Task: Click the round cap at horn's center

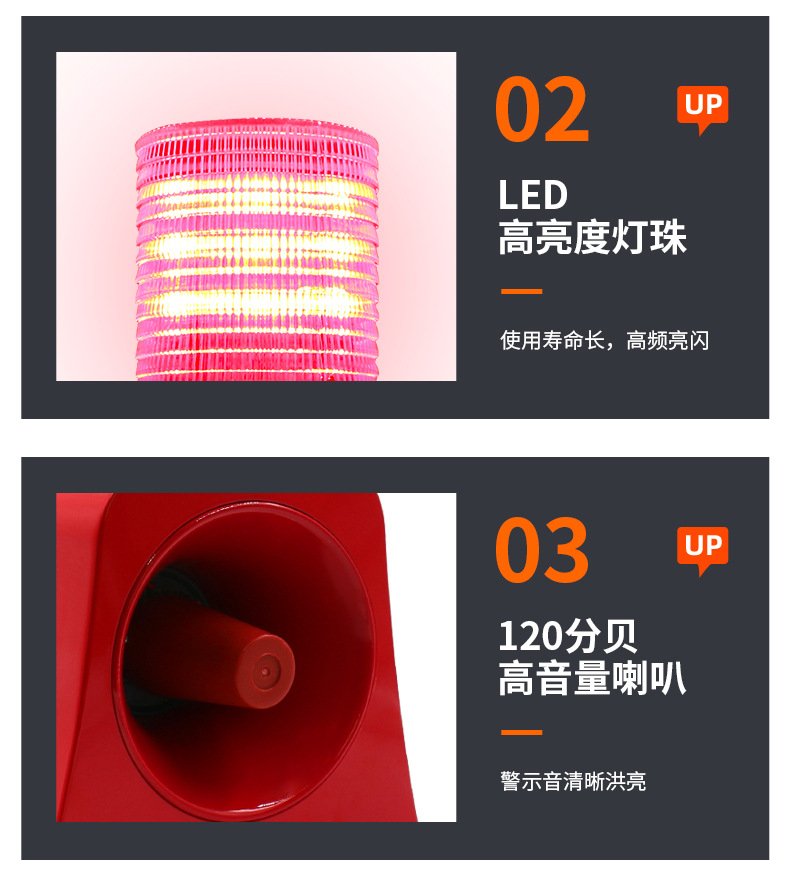Action: pyautogui.click(x=267, y=671)
